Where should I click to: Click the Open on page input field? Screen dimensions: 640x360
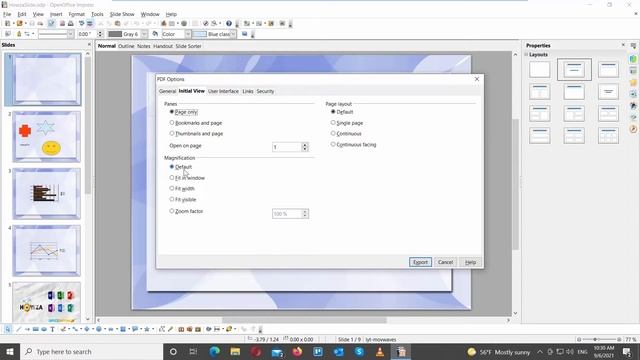pyautogui.click(x=287, y=147)
